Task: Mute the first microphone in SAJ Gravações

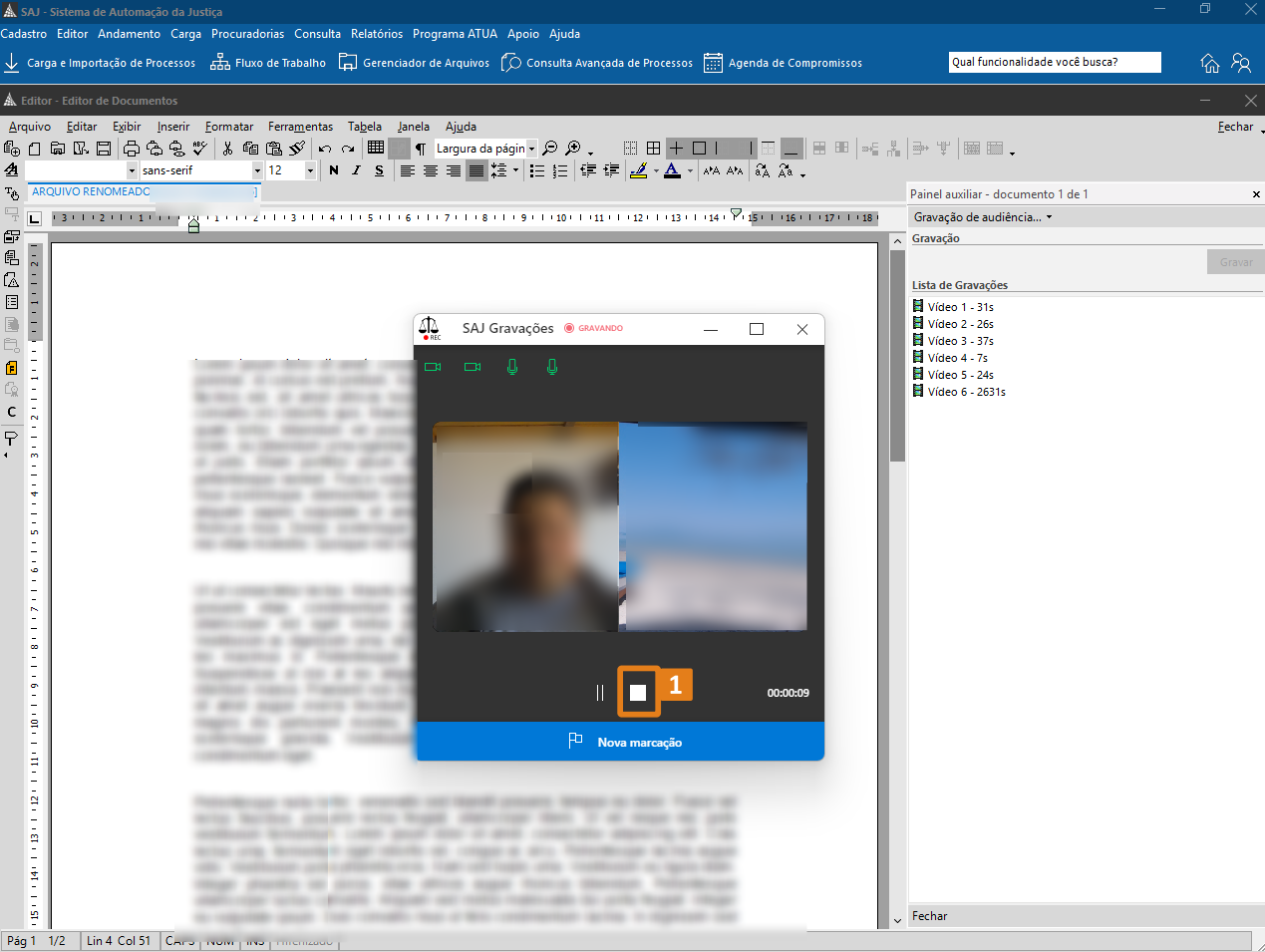Action: point(512,367)
